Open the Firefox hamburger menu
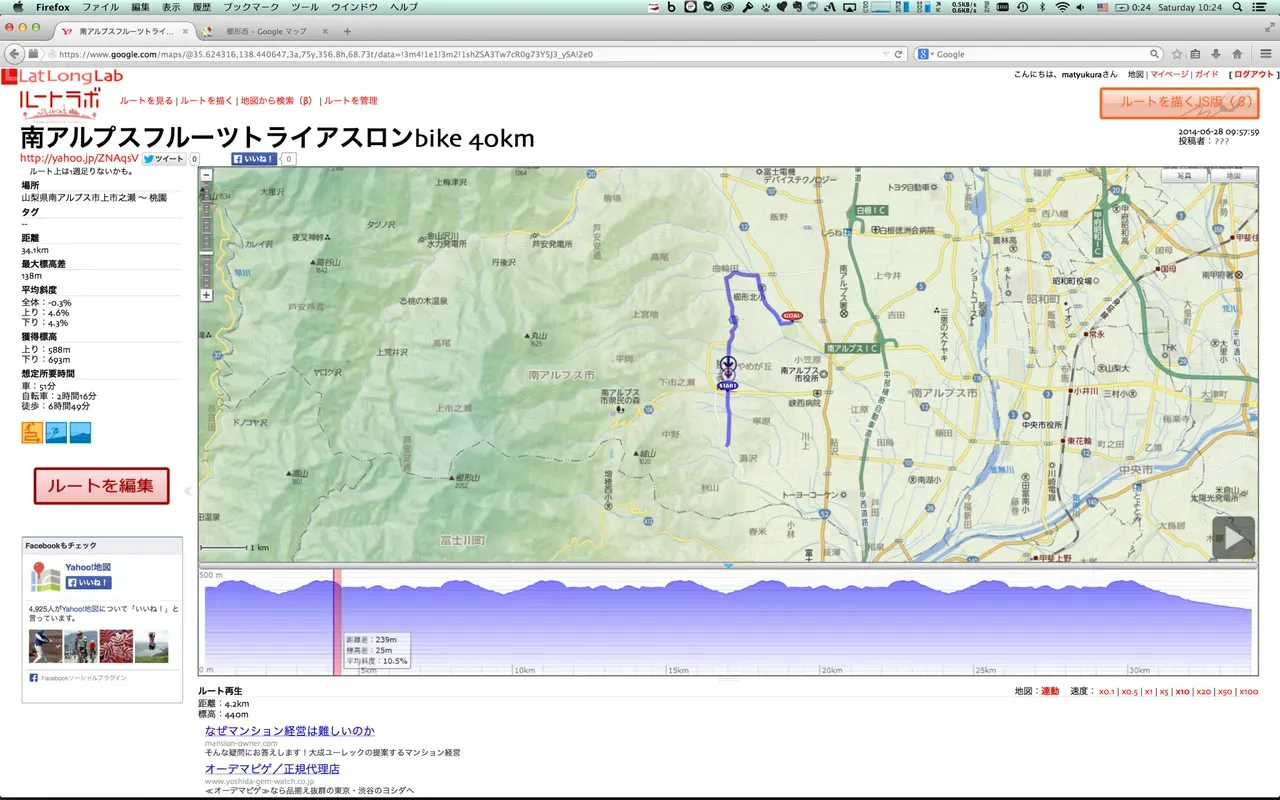This screenshot has width=1280, height=800. pyautogui.click(x=1263, y=54)
